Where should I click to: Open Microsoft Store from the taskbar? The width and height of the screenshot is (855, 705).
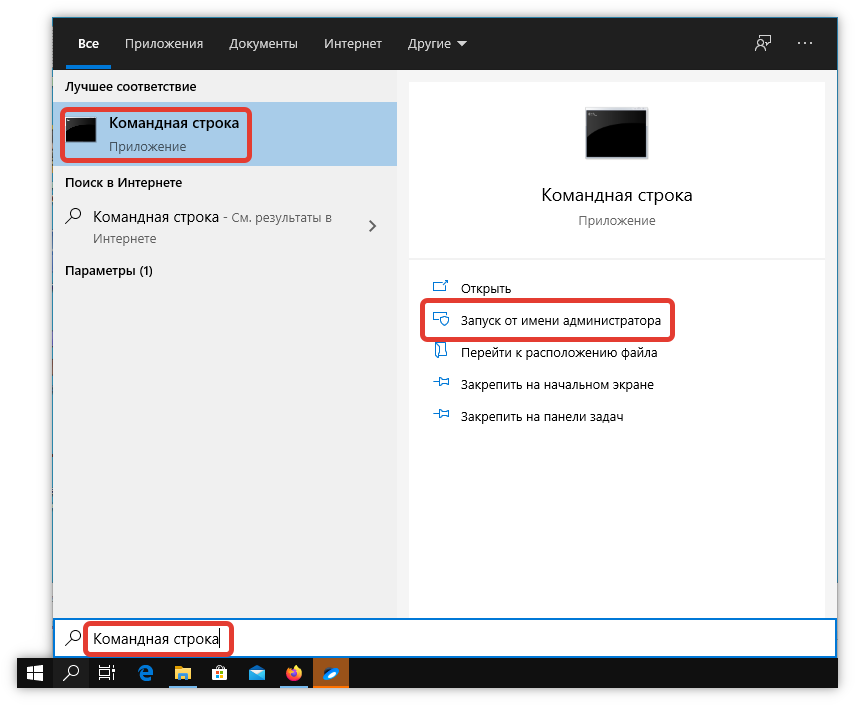pos(219,673)
